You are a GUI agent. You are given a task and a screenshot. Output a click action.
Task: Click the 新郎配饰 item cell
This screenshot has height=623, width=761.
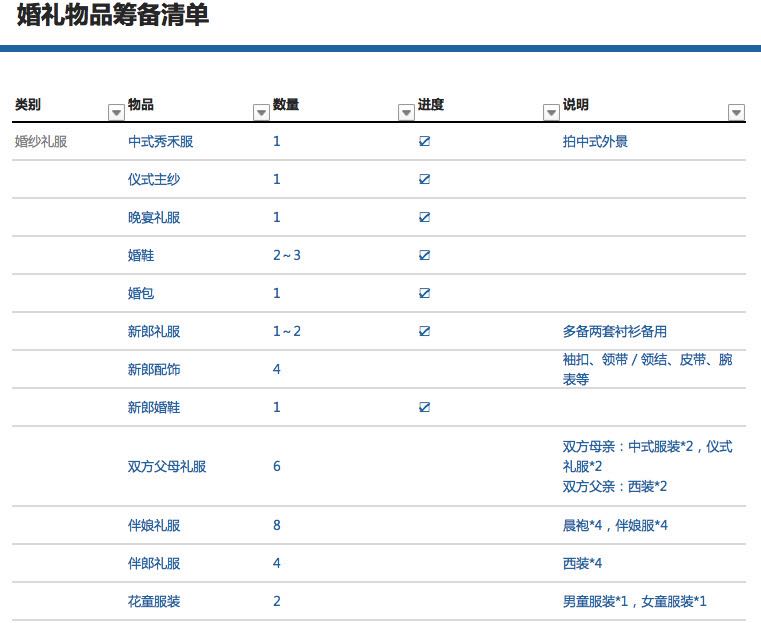[x=154, y=369]
